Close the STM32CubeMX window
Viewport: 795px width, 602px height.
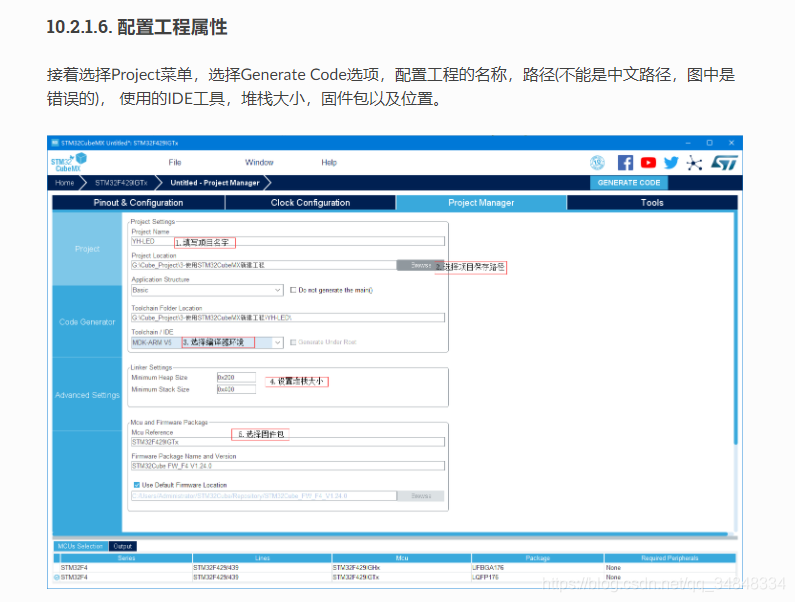click(x=731, y=143)
